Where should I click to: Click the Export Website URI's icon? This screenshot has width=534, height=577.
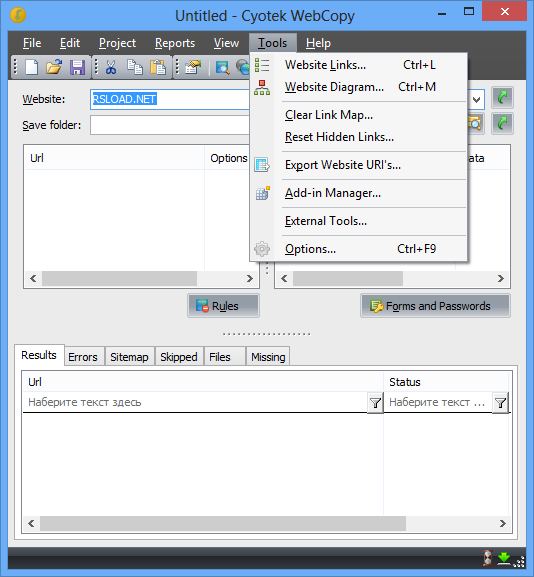[262, 165]
